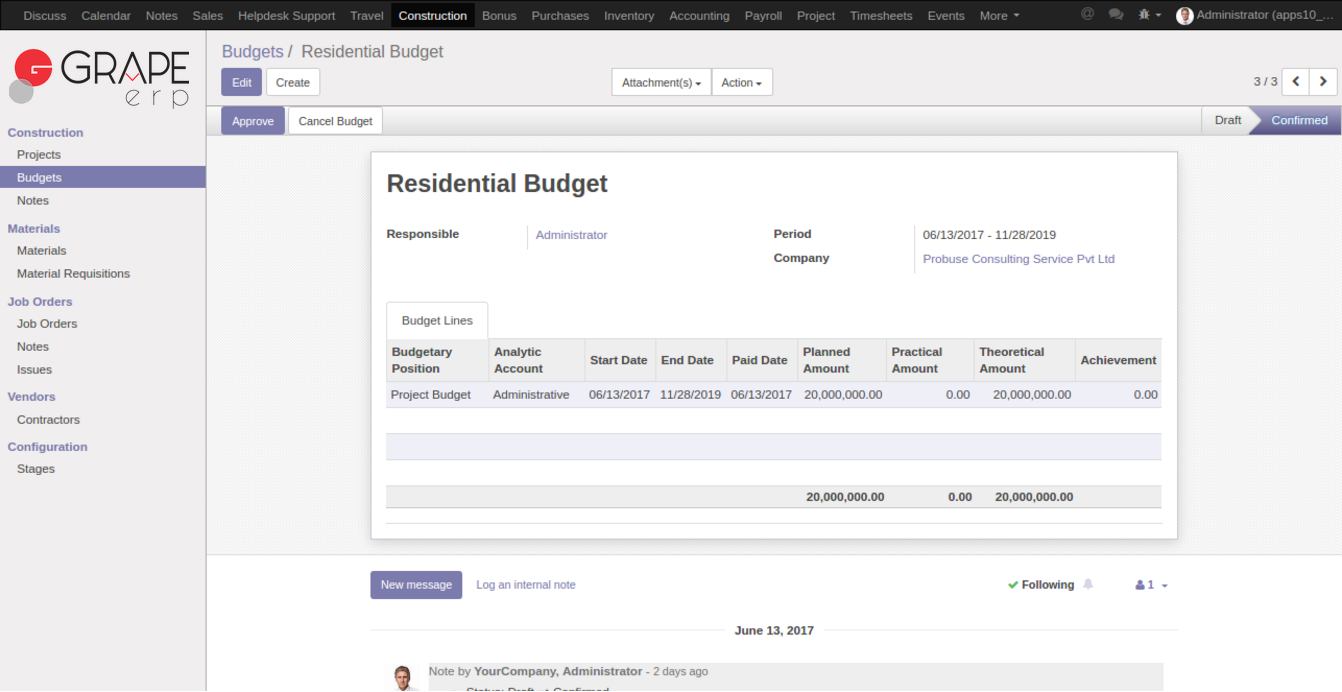The width and height of the screenshot is (1342, 692).
Task: Go to previous record with left arrow
Action: (1296, 82)
